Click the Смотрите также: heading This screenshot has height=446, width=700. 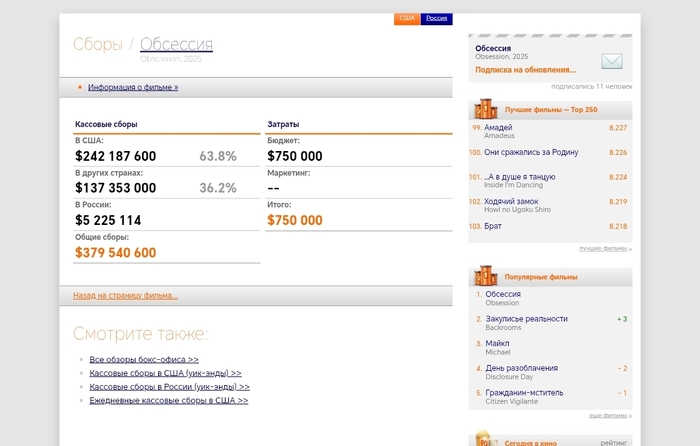141,333
